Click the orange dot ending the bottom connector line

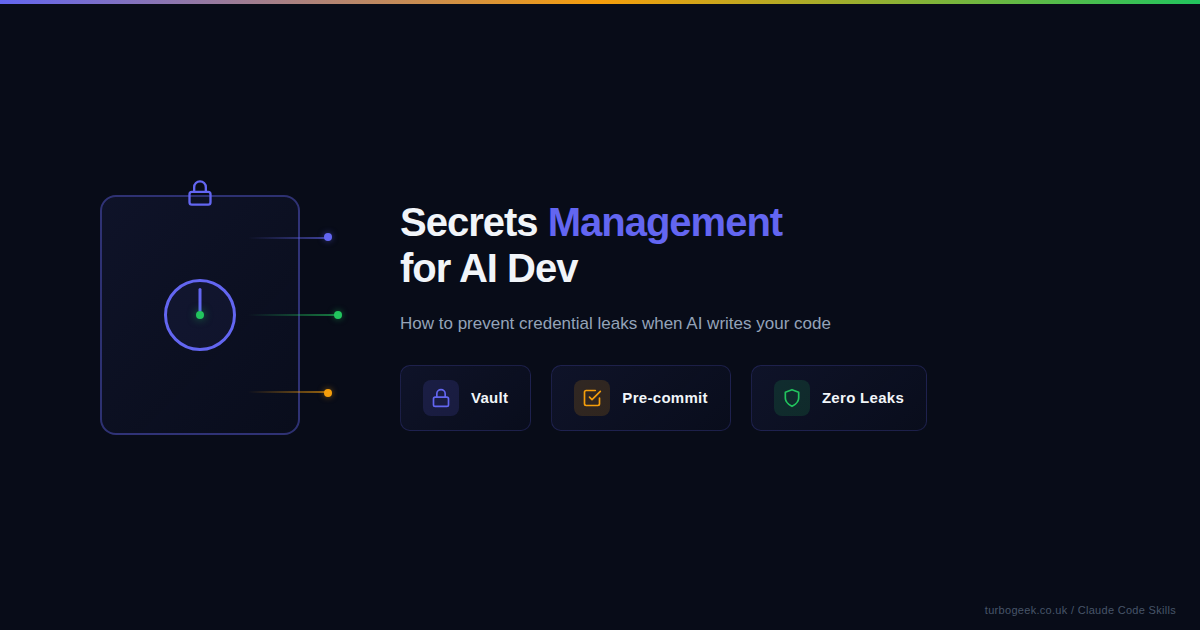(x=328, y=393)
